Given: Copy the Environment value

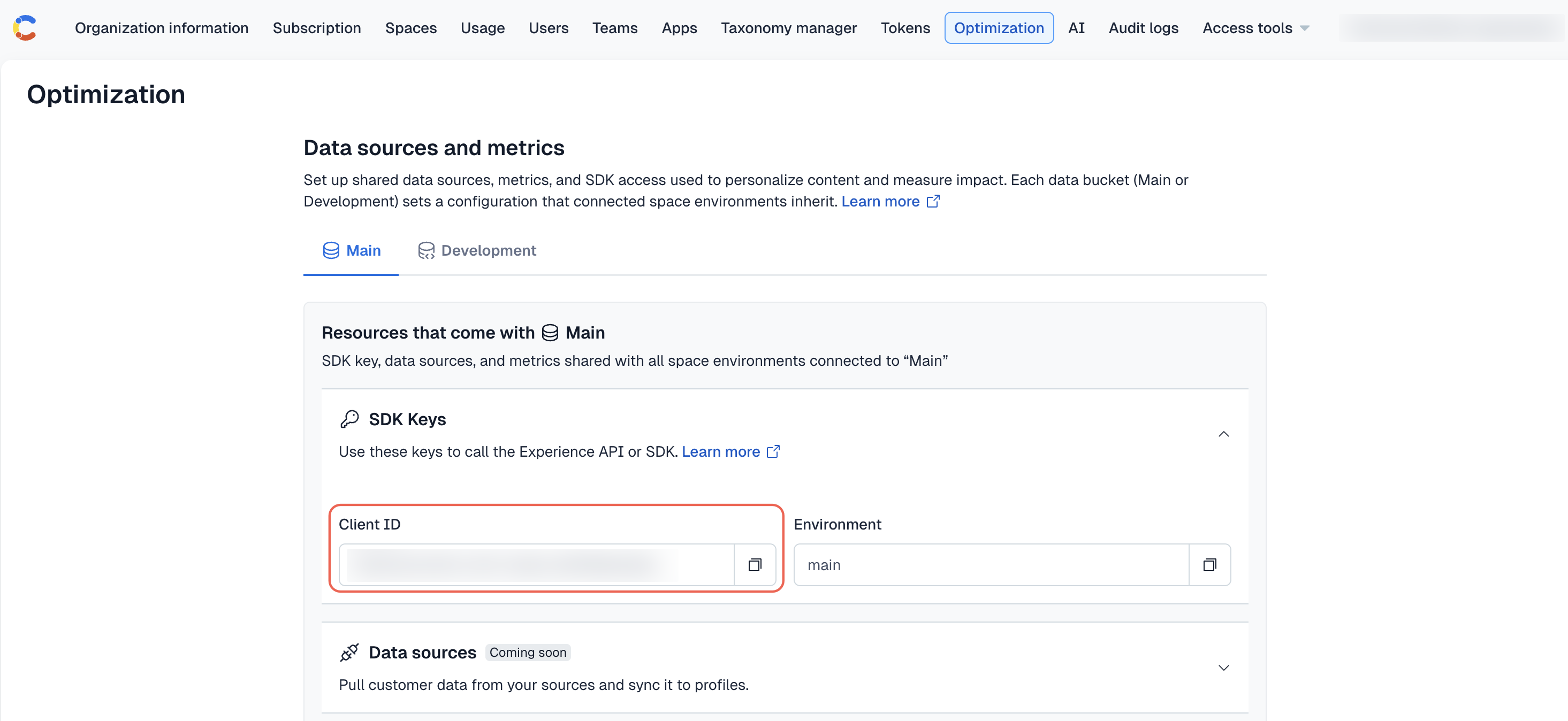Looking at the screenshot, I should 1209,565.
